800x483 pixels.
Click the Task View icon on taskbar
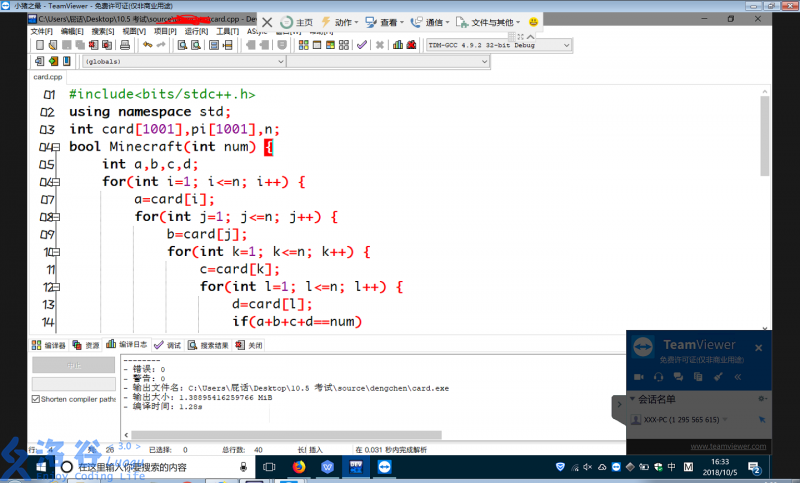point(269,467)
